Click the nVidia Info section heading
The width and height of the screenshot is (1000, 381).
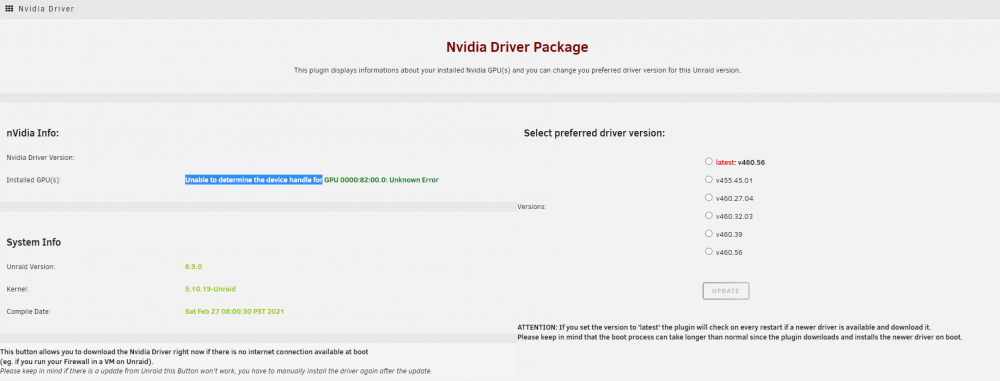tap(33, 133)
